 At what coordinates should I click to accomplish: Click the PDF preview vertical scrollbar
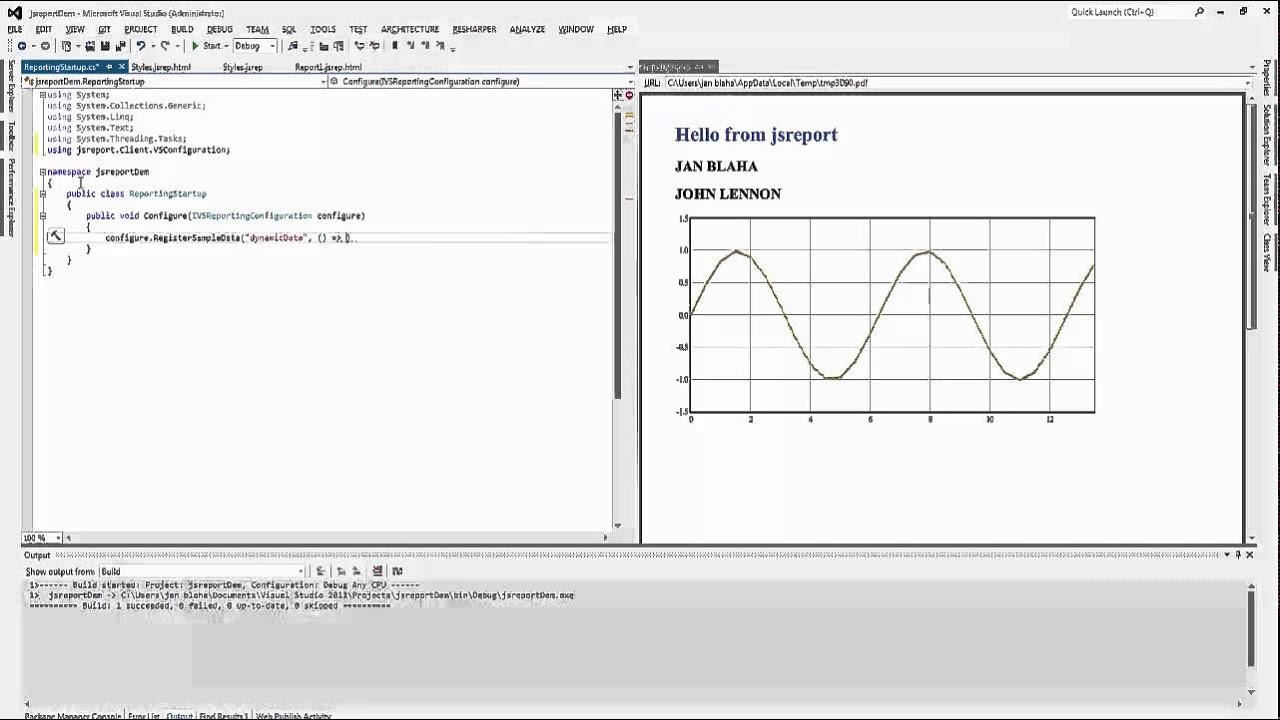pos(1250,315)
